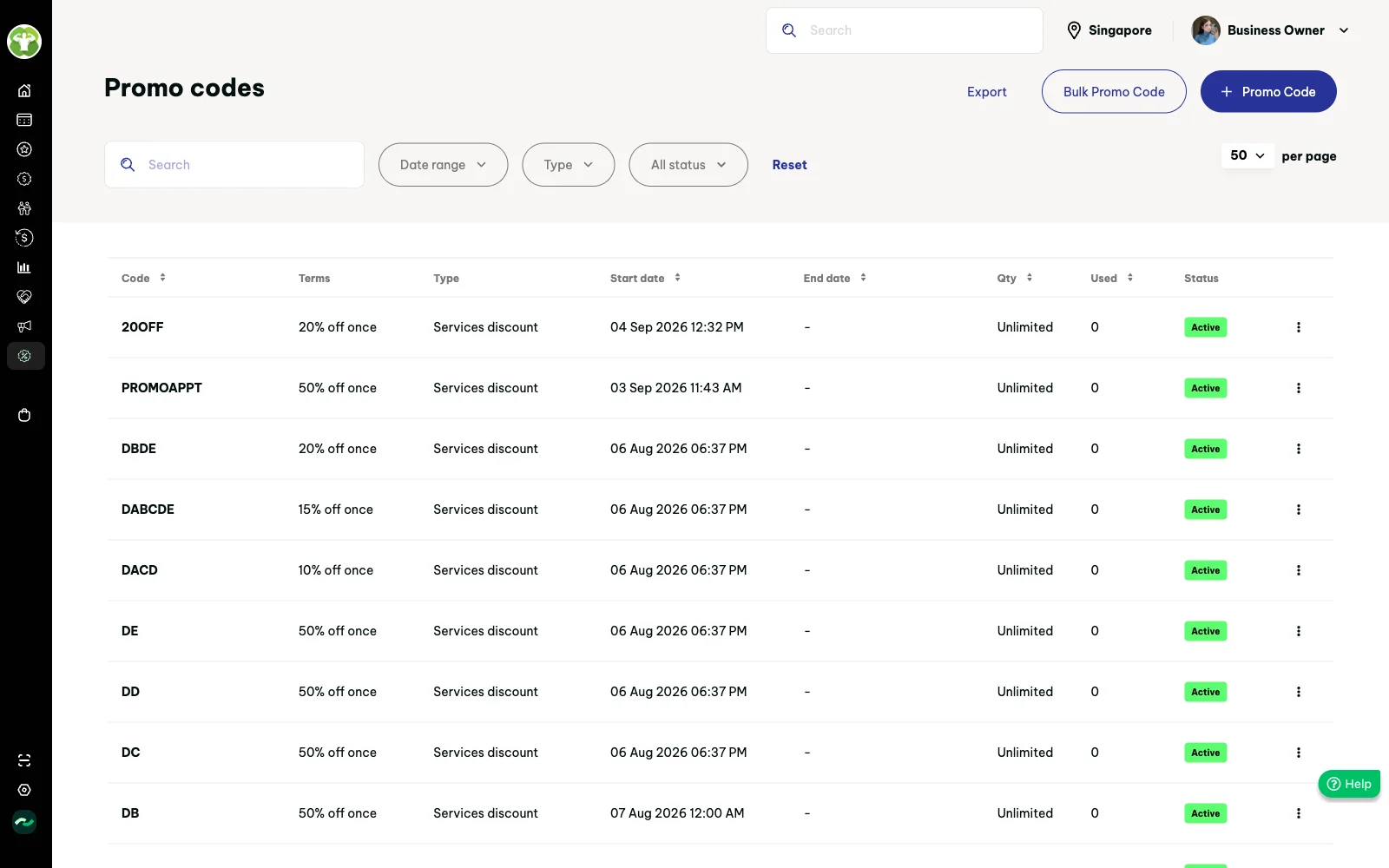
Task: Click Active status badge for 20OFF
Action: [x=1205, y=327]
